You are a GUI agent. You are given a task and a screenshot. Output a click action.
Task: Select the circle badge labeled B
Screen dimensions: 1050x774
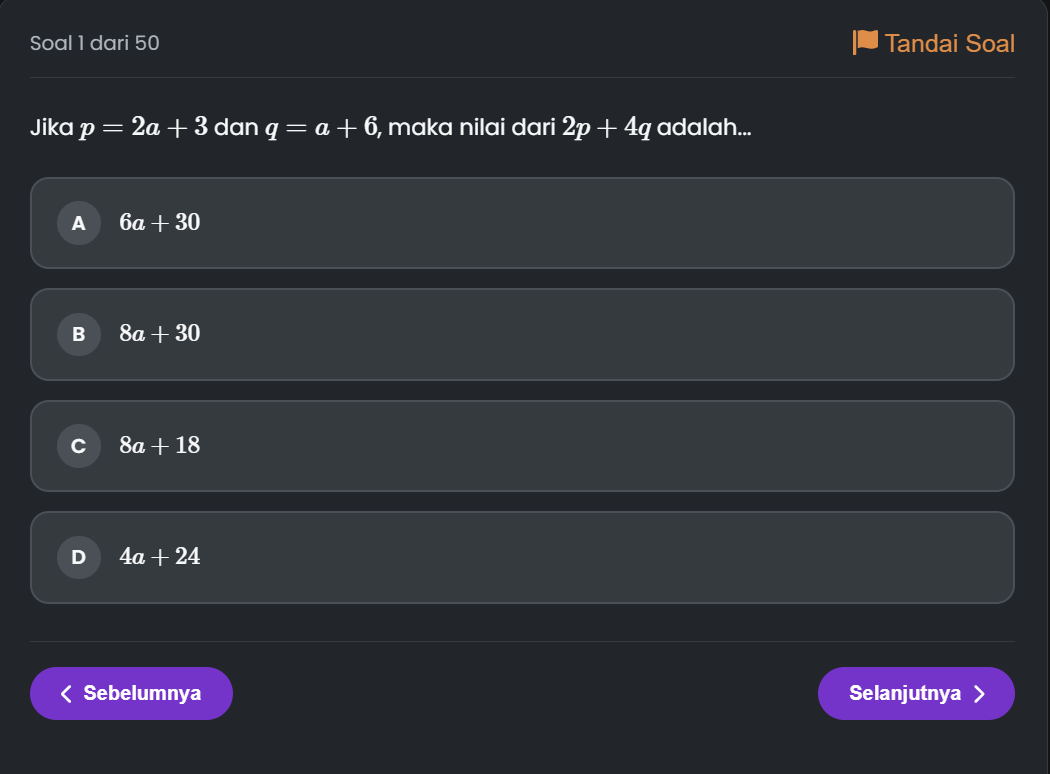point(79,334)
